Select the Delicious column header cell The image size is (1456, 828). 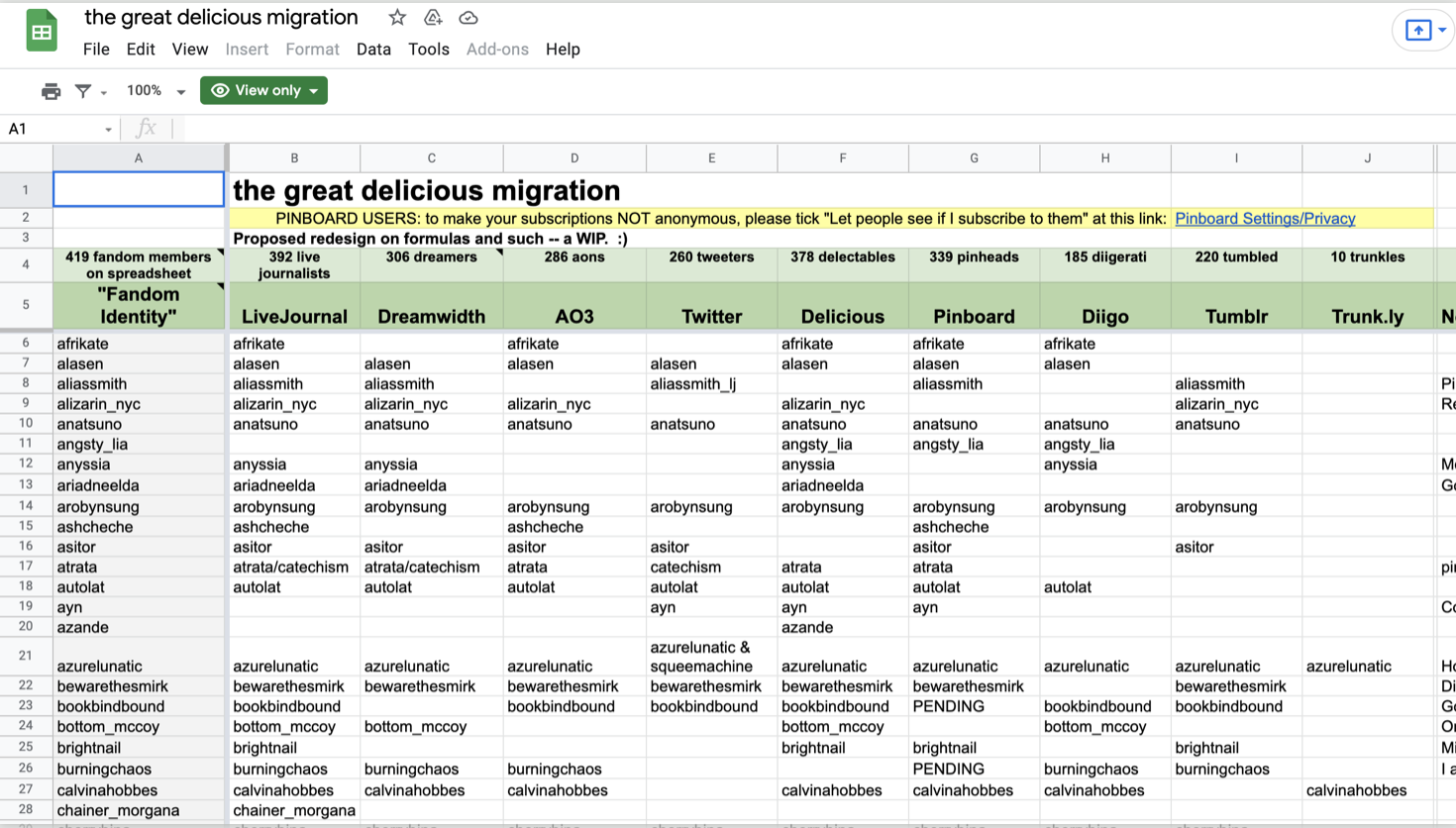click(842, 316)
